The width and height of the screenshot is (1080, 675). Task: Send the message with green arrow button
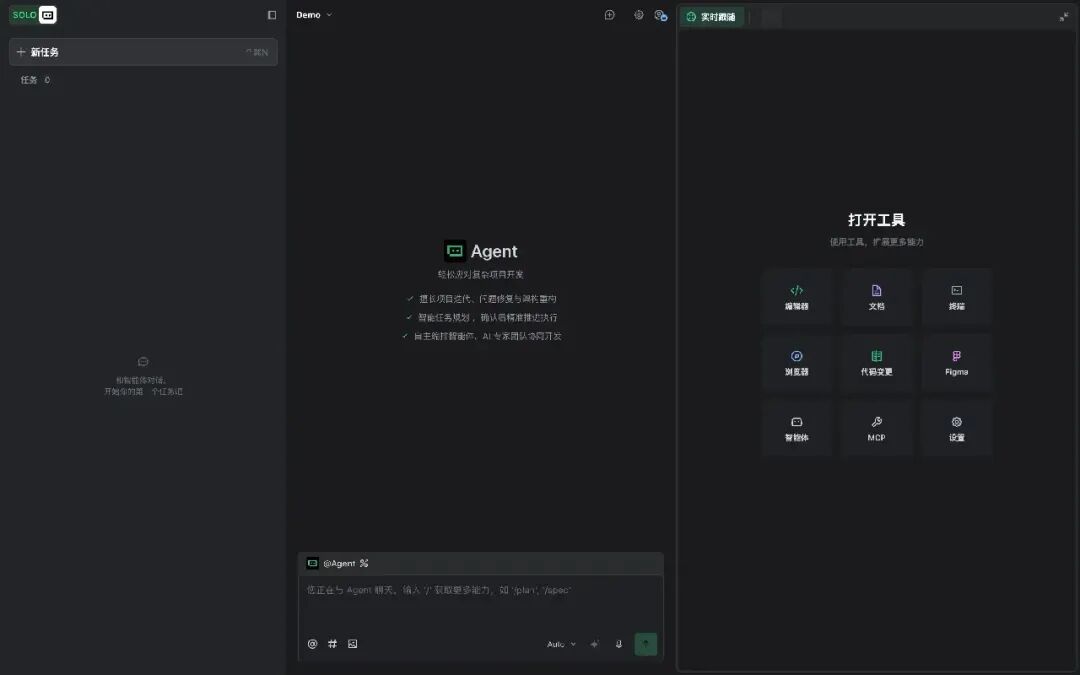pyautogui.click(x=645, y=644)
